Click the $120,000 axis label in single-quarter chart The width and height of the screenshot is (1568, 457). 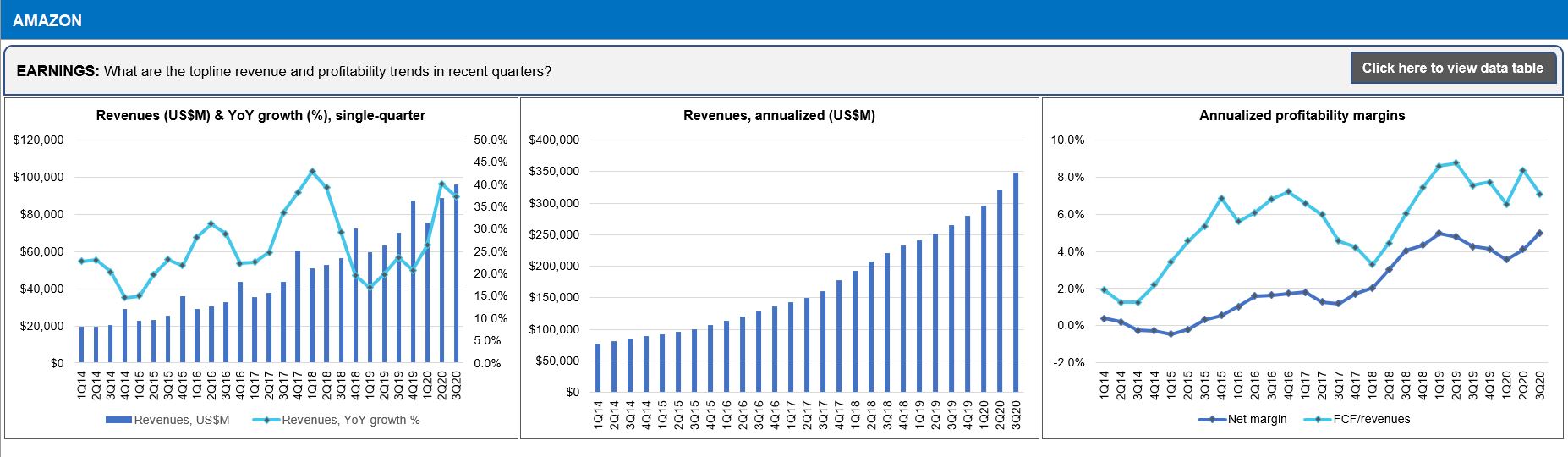pos(39,140)
